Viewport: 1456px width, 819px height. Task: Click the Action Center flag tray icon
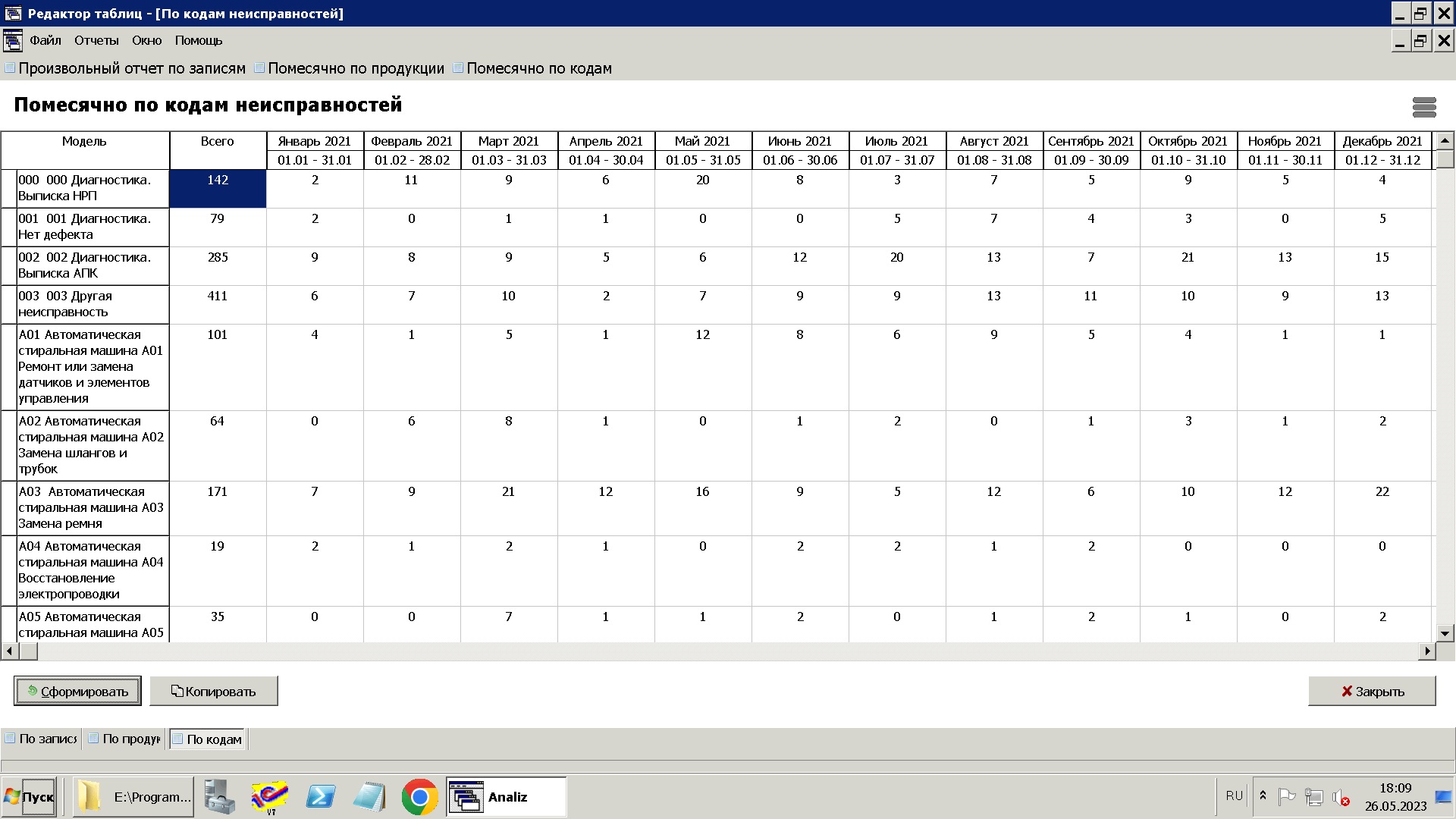pos(1287,797)
